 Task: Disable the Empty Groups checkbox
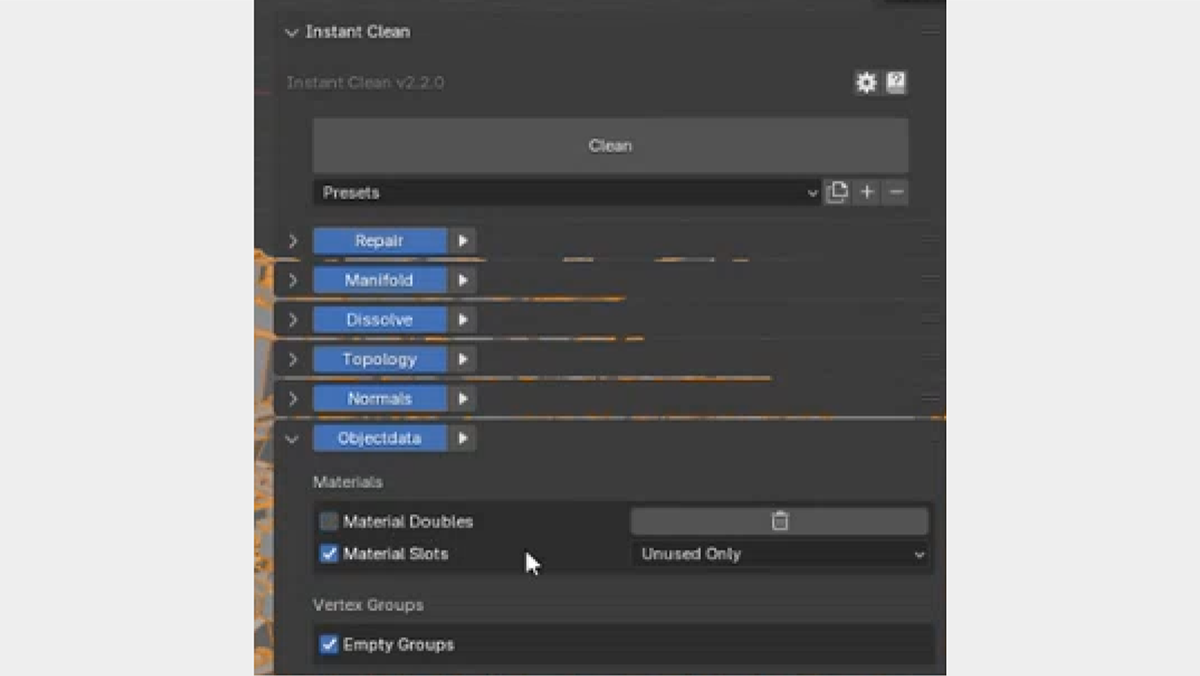(x=329, y=644)
